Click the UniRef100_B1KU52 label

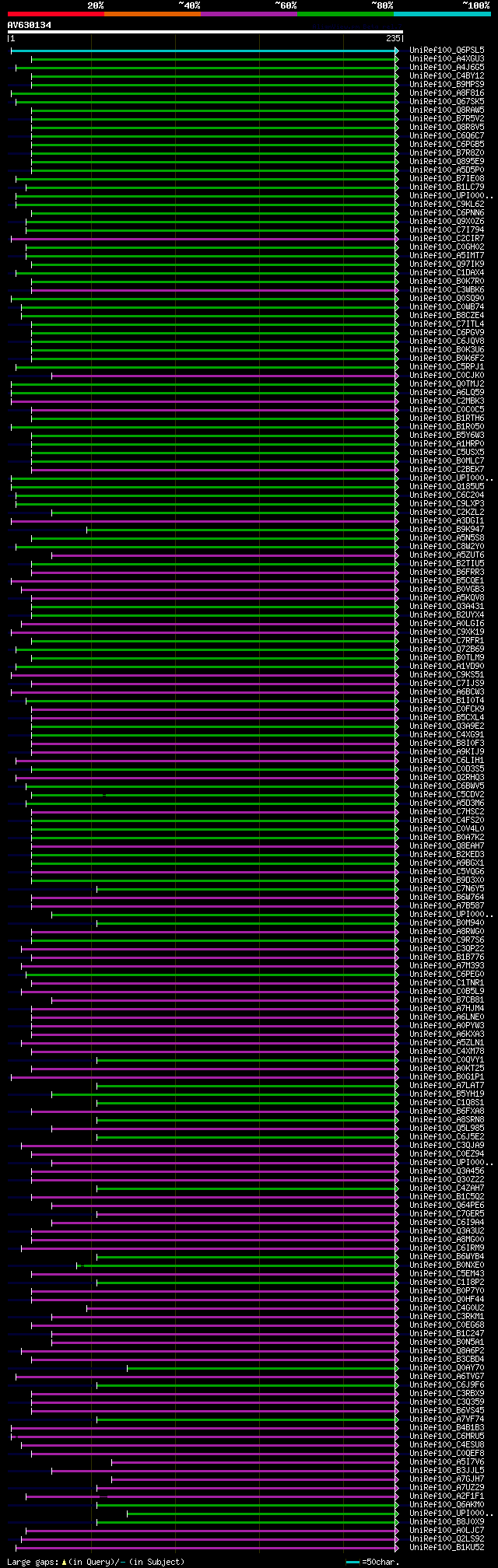point(447,1548)
